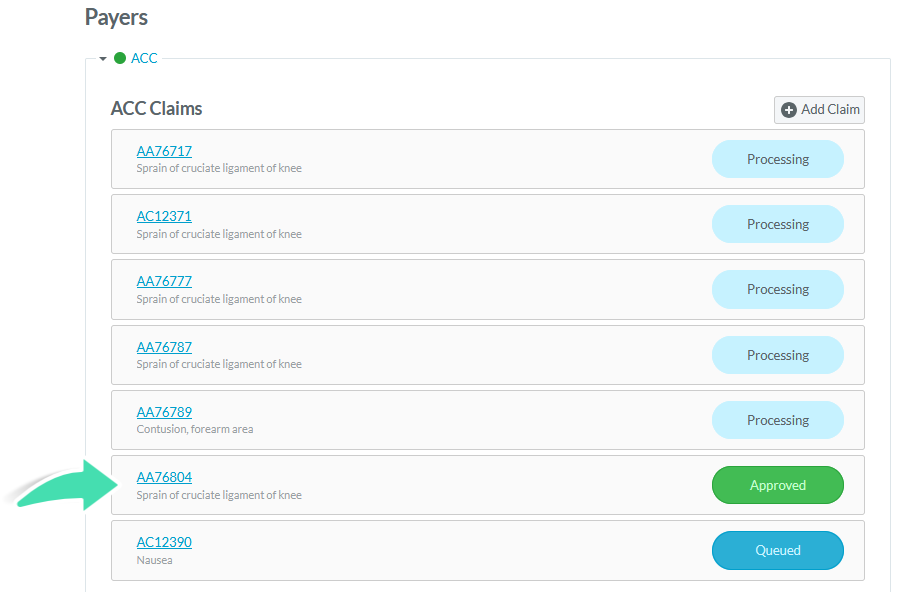The width and height of the screenshot is (902, 592).
Task: Collapse the ACC payer section triangle
Action: [x=103, y=59]
